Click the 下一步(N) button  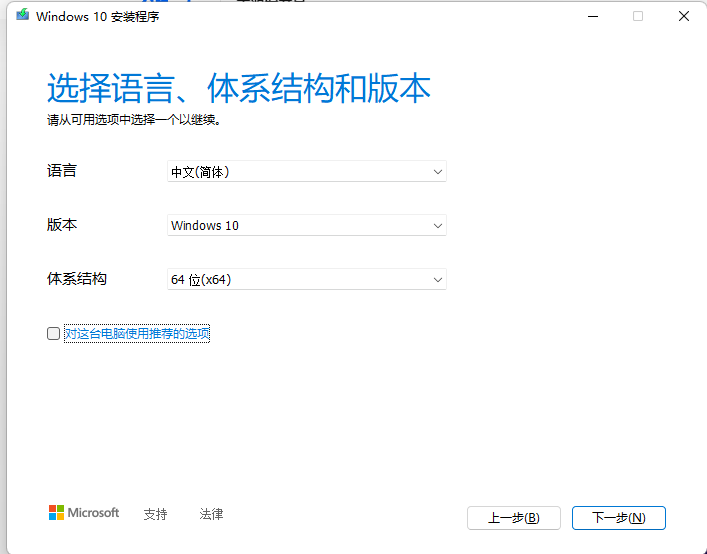(619, 518)
